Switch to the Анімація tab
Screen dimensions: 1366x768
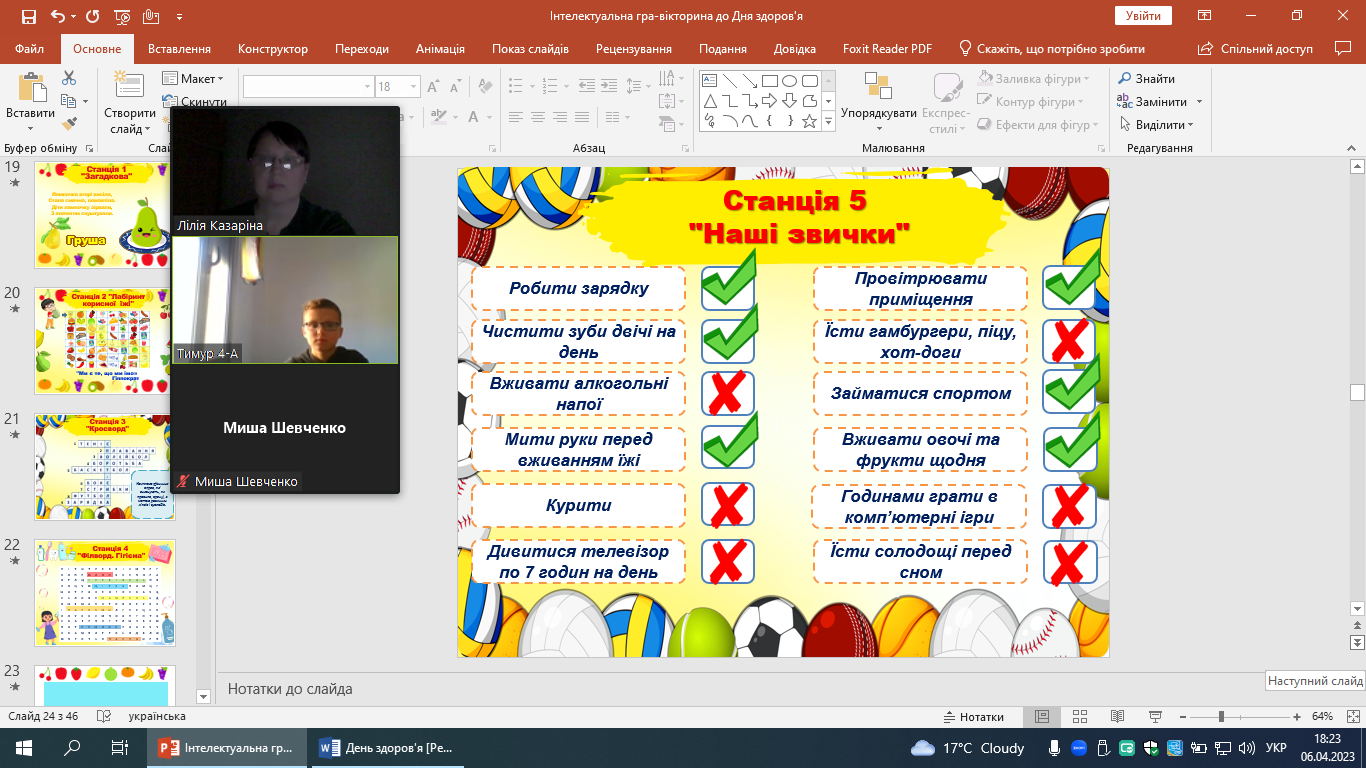click(x=440, y=49)
